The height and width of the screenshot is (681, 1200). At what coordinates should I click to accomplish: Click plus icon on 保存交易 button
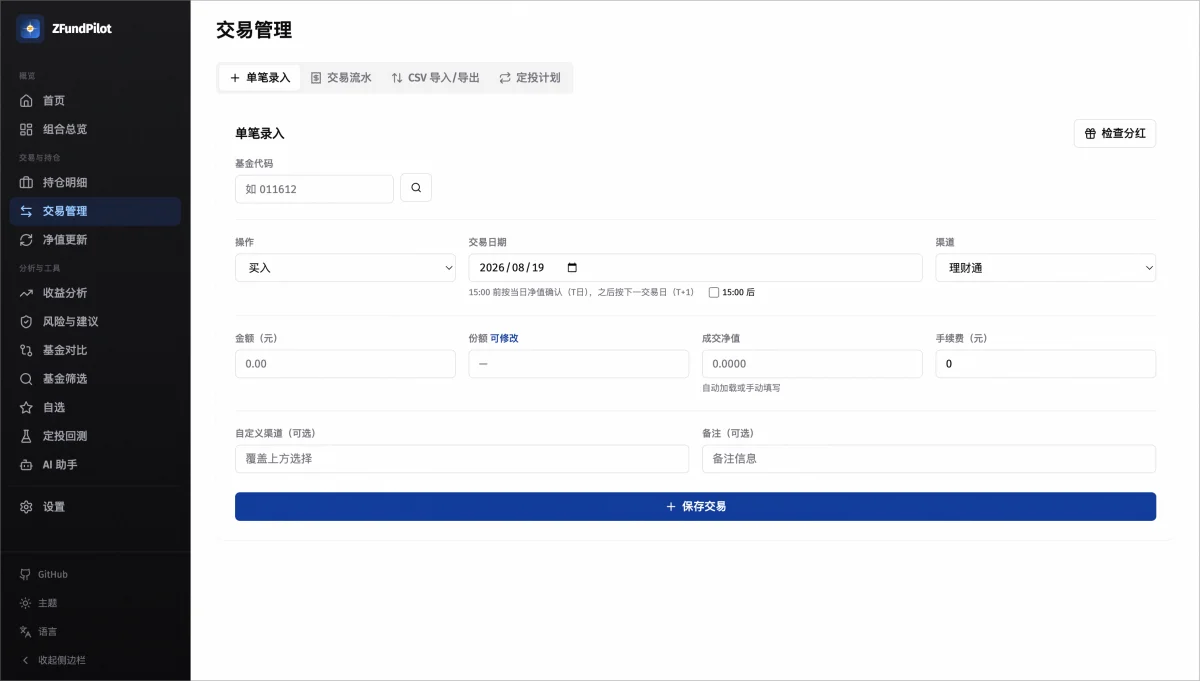671,507
